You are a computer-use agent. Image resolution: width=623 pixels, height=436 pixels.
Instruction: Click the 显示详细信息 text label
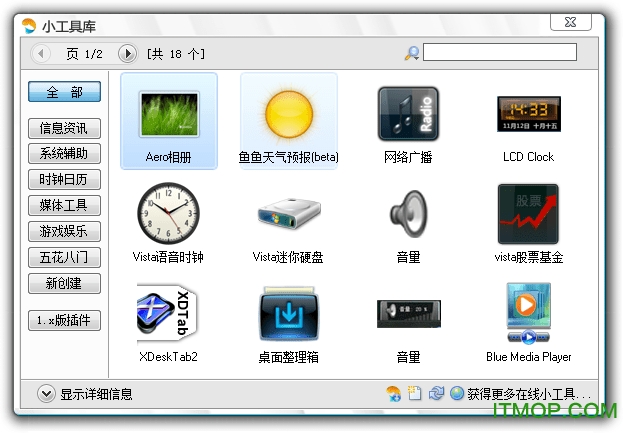tap(96, 394)
